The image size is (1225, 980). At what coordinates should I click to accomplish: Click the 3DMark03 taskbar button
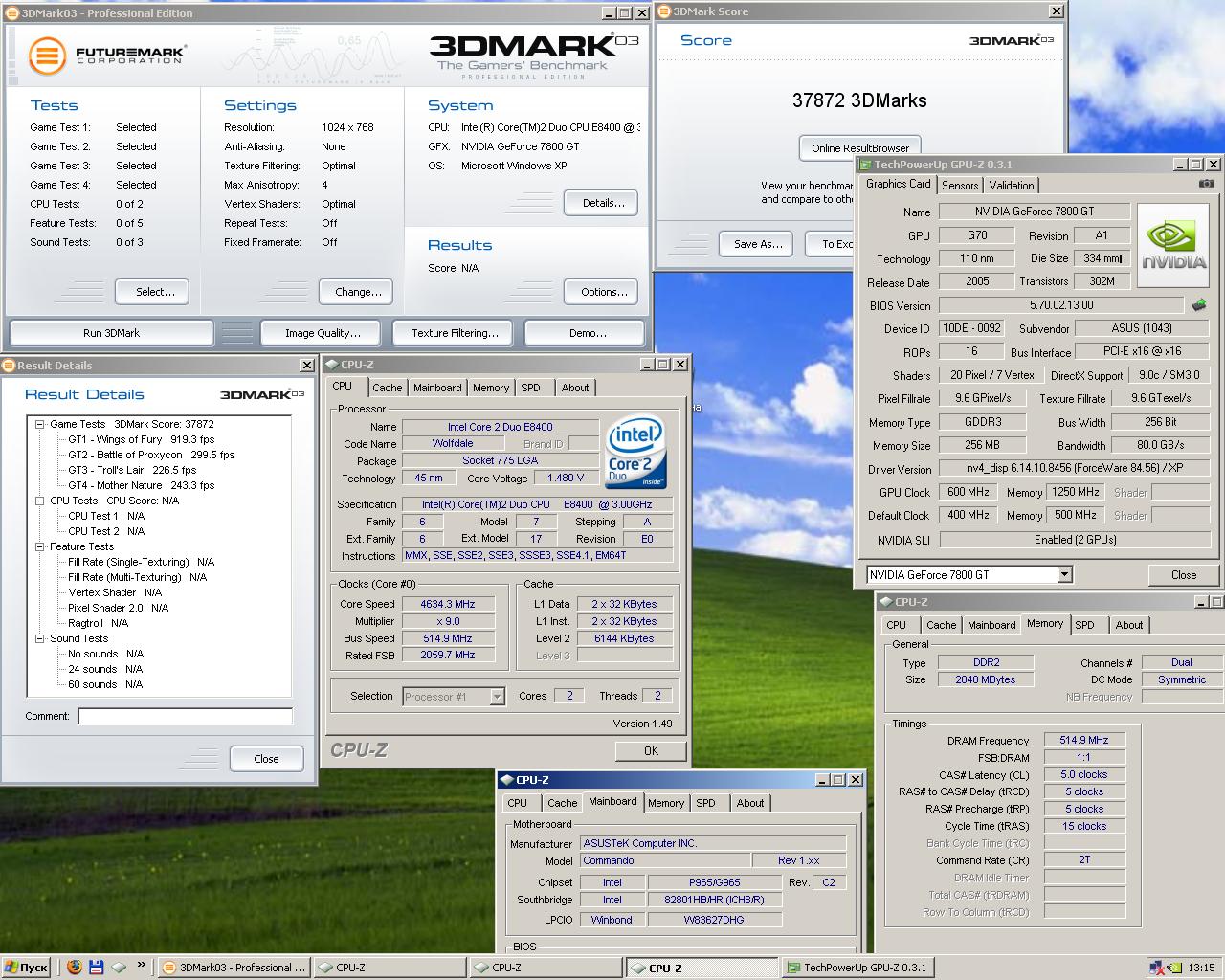coord(234,968)
